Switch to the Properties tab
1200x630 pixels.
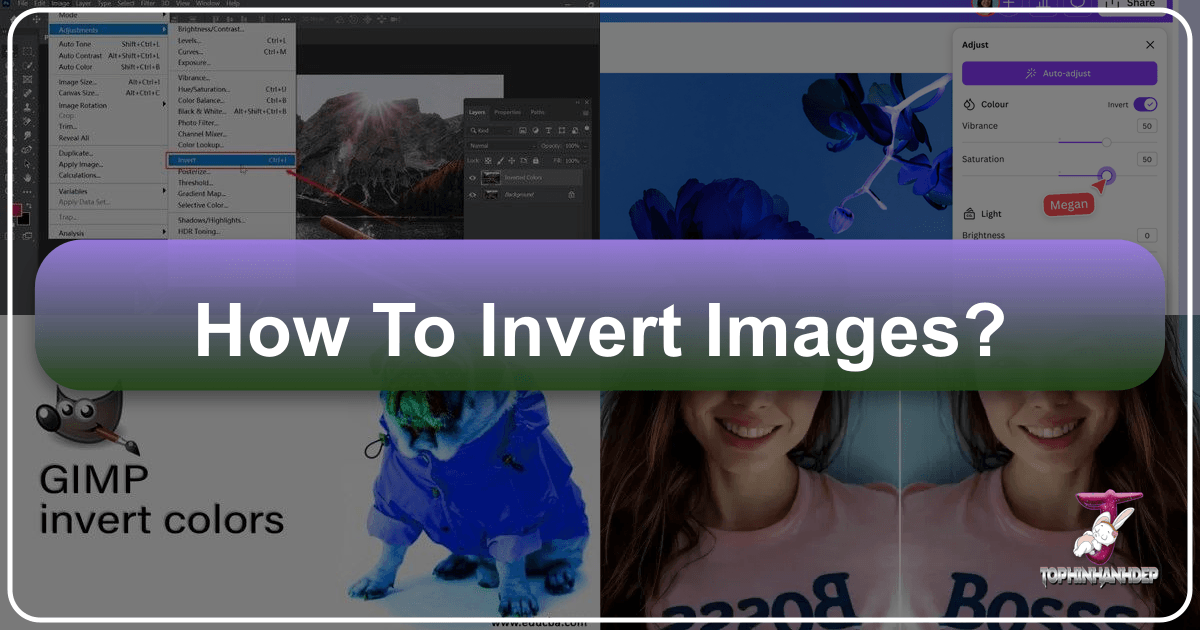click(x=508, y=112)
